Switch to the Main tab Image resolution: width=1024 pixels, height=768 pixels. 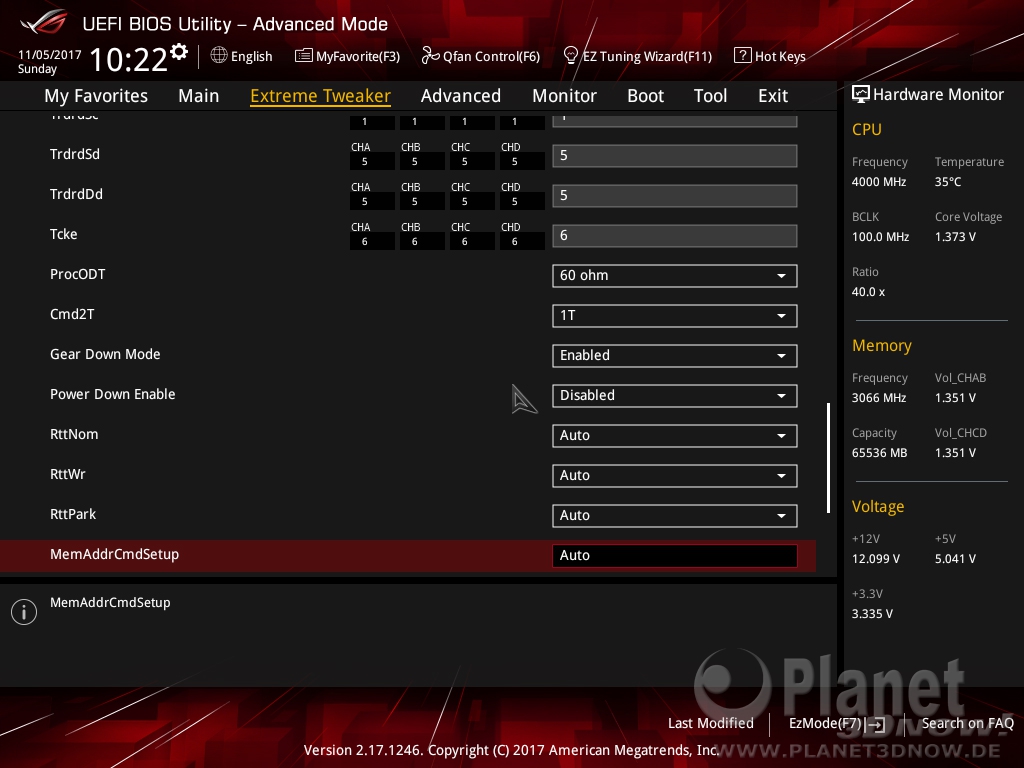click(x=199, y=96)
